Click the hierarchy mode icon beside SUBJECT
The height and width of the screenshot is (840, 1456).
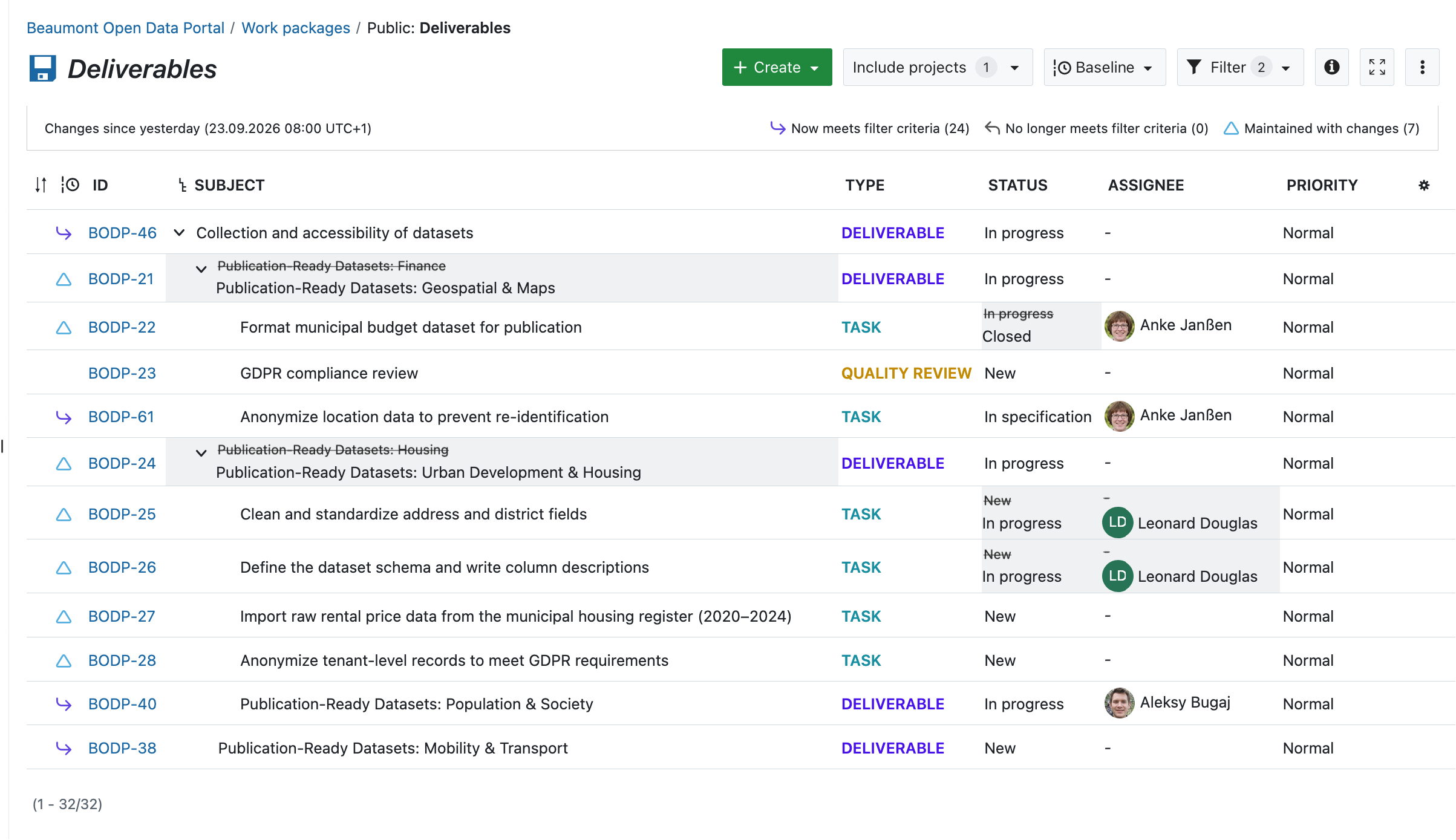182,186
